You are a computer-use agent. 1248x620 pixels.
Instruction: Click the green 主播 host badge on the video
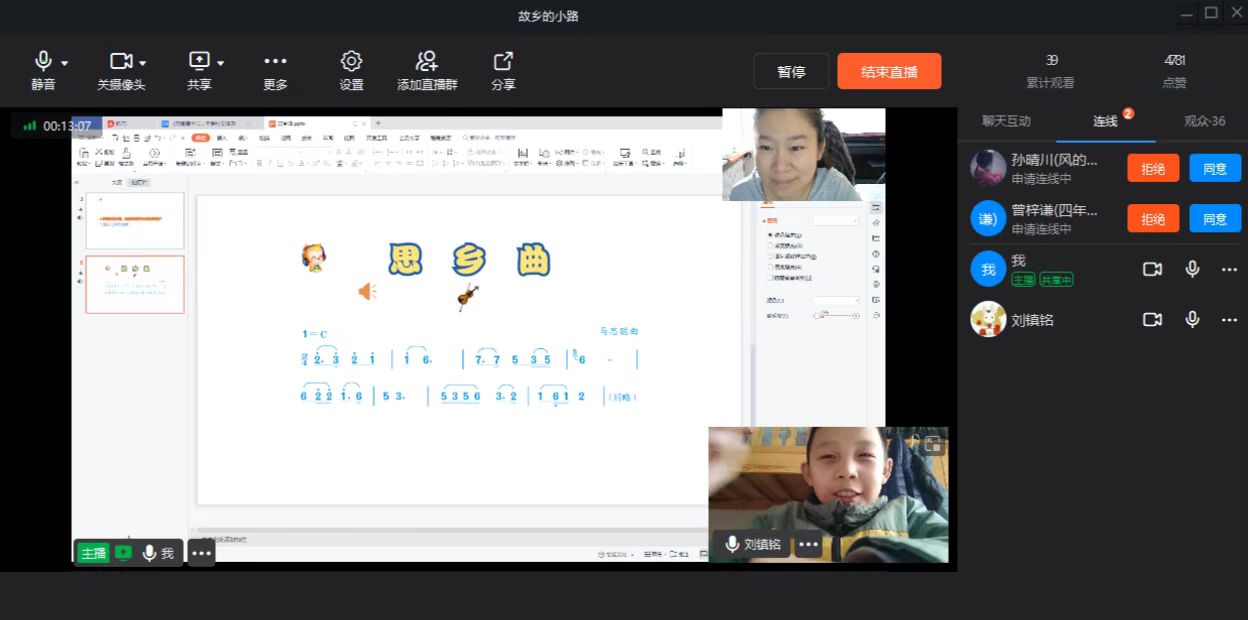[93, 553]
